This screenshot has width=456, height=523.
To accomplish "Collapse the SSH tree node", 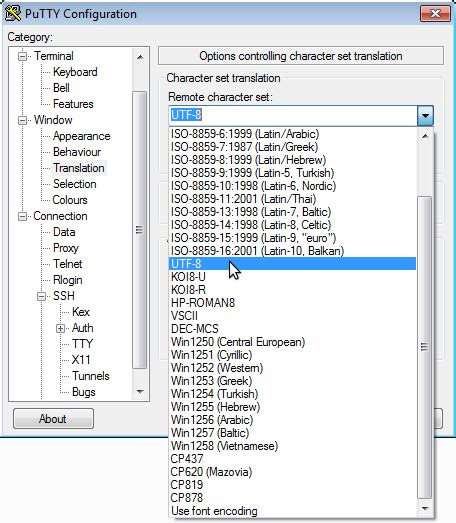I will 41,296.
